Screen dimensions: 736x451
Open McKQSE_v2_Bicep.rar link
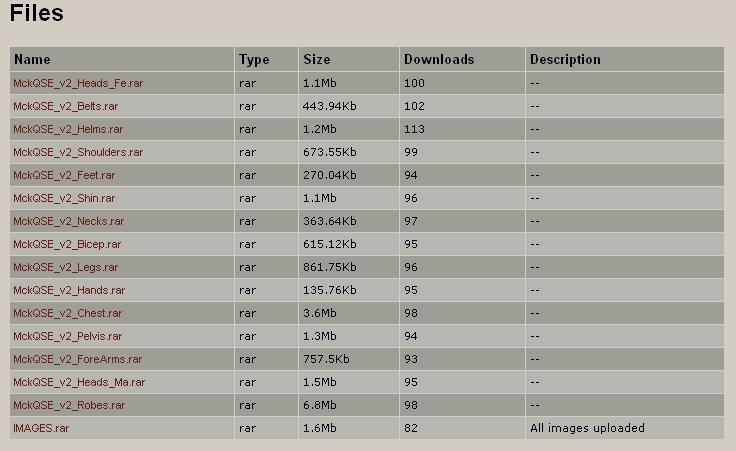(x=67, y=244)
